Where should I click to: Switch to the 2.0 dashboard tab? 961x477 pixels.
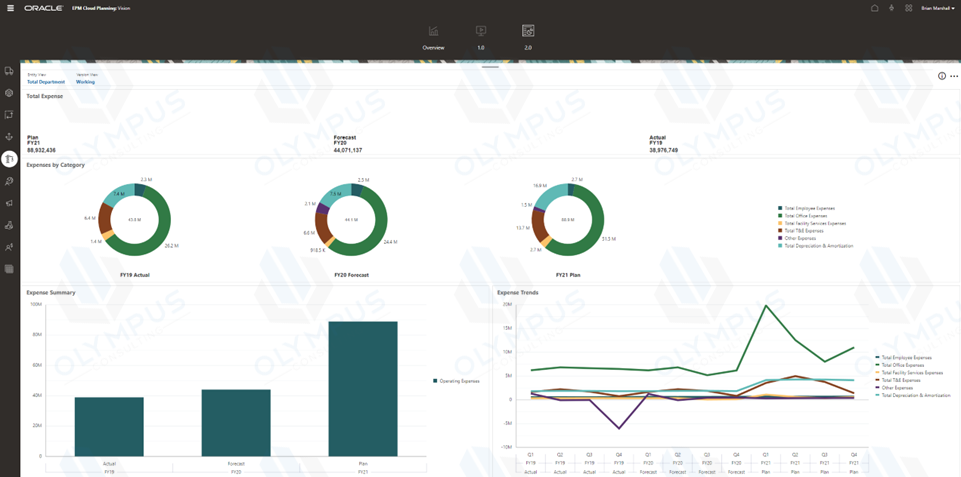tap(528, 38)
